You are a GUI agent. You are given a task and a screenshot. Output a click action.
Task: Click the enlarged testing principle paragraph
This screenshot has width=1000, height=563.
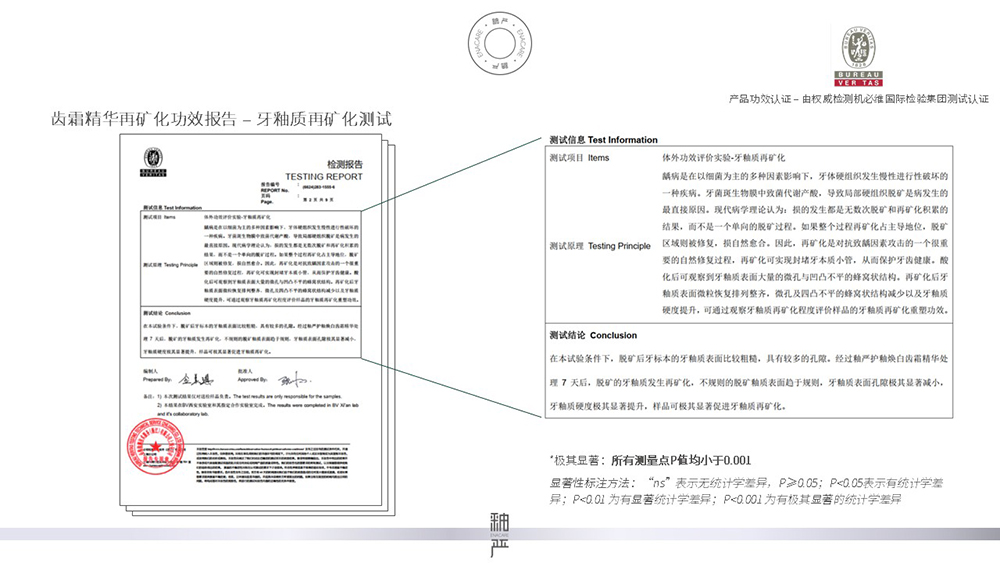(x=805, y=243)
